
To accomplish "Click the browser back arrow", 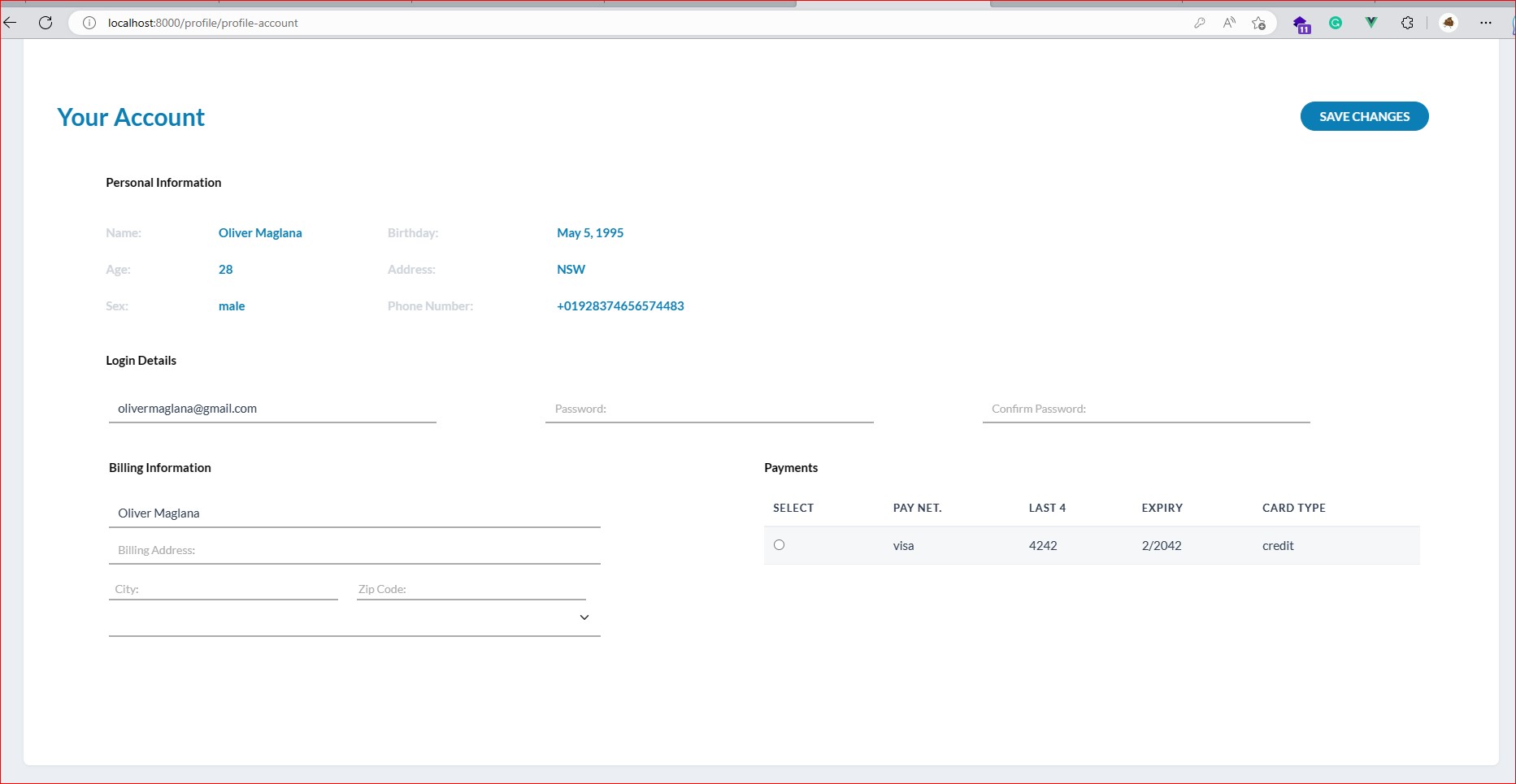I will pos(10,23).
